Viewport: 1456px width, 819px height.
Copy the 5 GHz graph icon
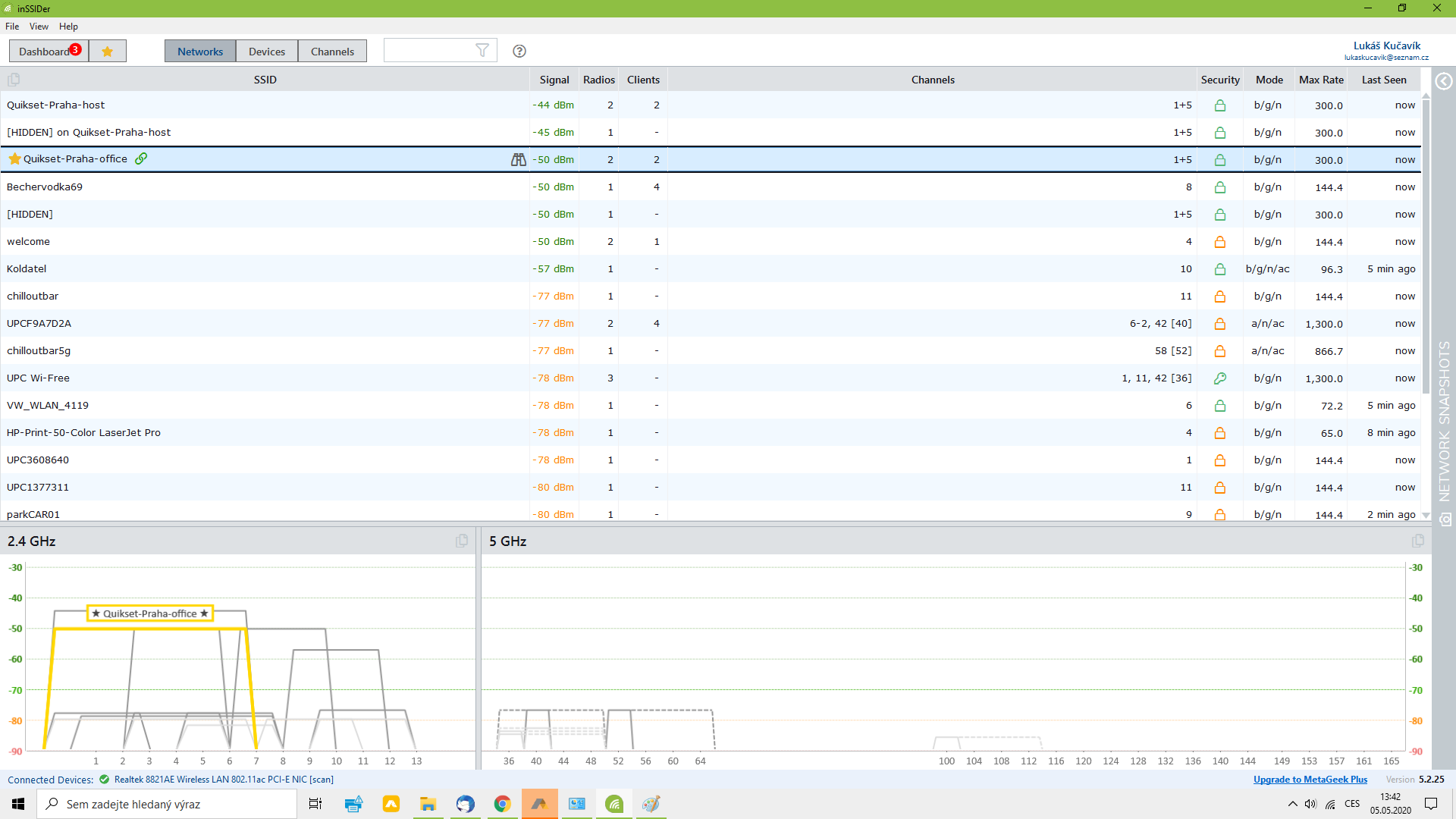pyautogui.click(x=1417, y=541)
